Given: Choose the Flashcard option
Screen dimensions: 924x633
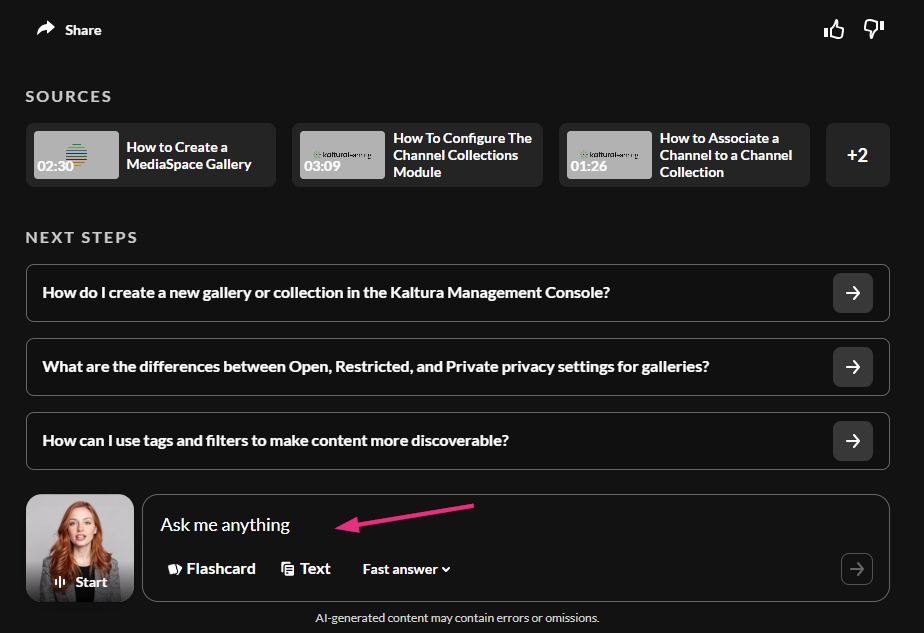Looking at the screenshot, I should pos(212,569).
